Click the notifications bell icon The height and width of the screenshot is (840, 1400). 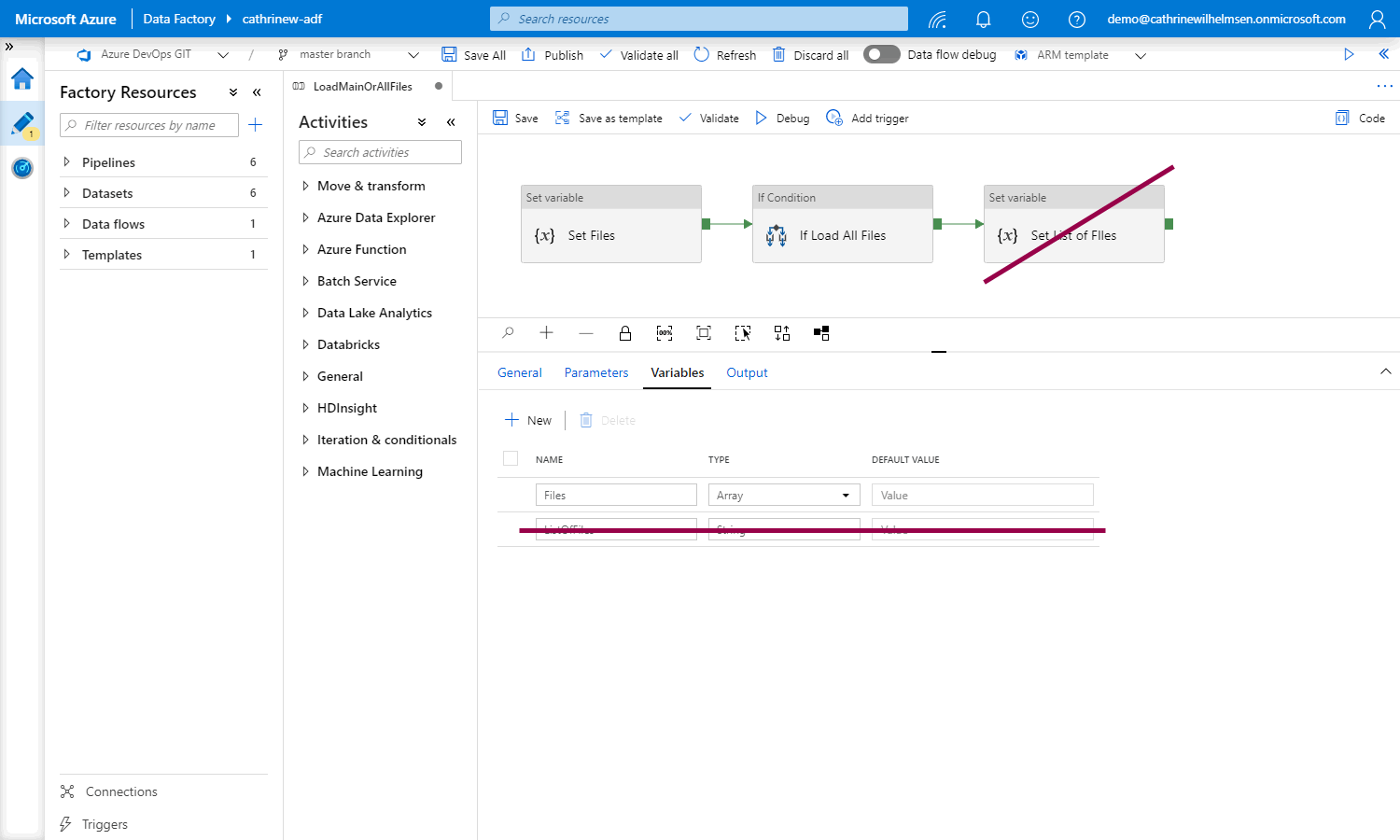click(983, 20)
